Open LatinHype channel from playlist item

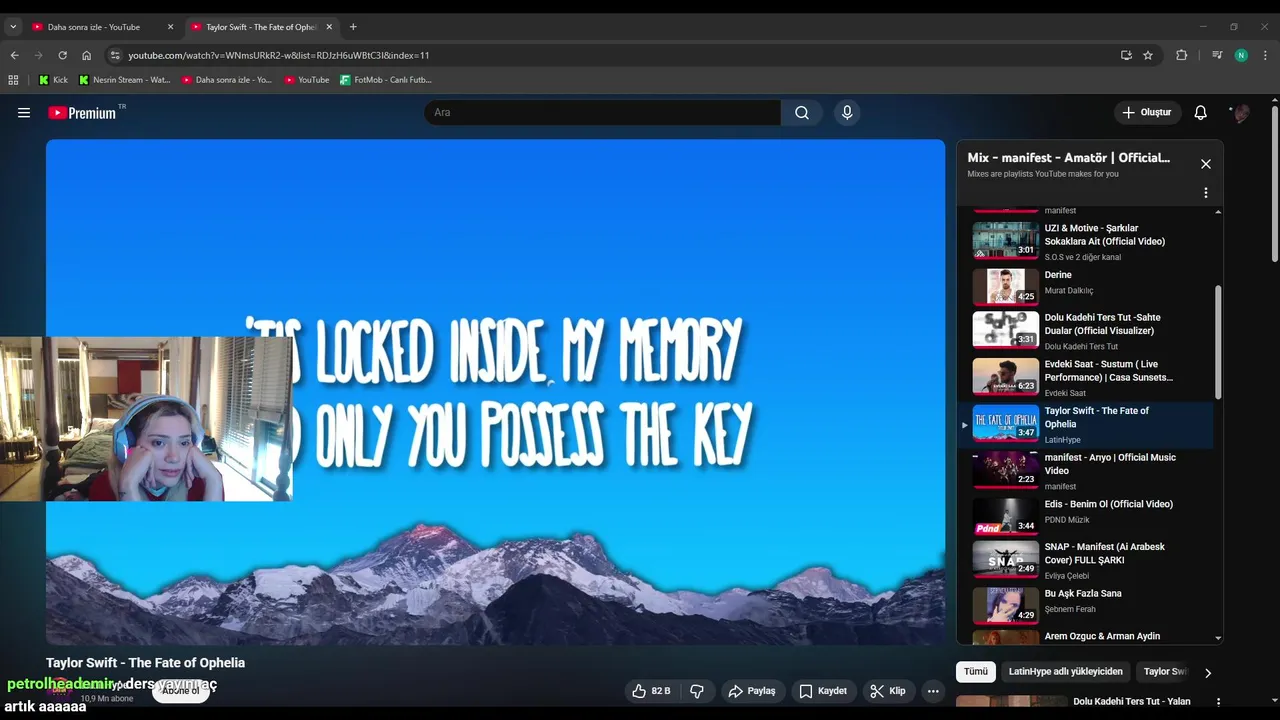pos(1063,440)
